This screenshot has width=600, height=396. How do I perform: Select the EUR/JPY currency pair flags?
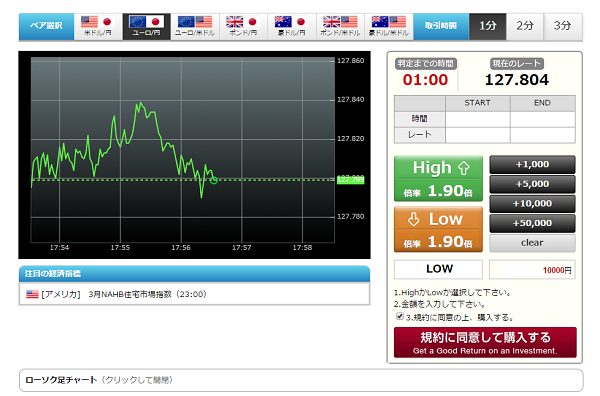[x=146, y=22]
